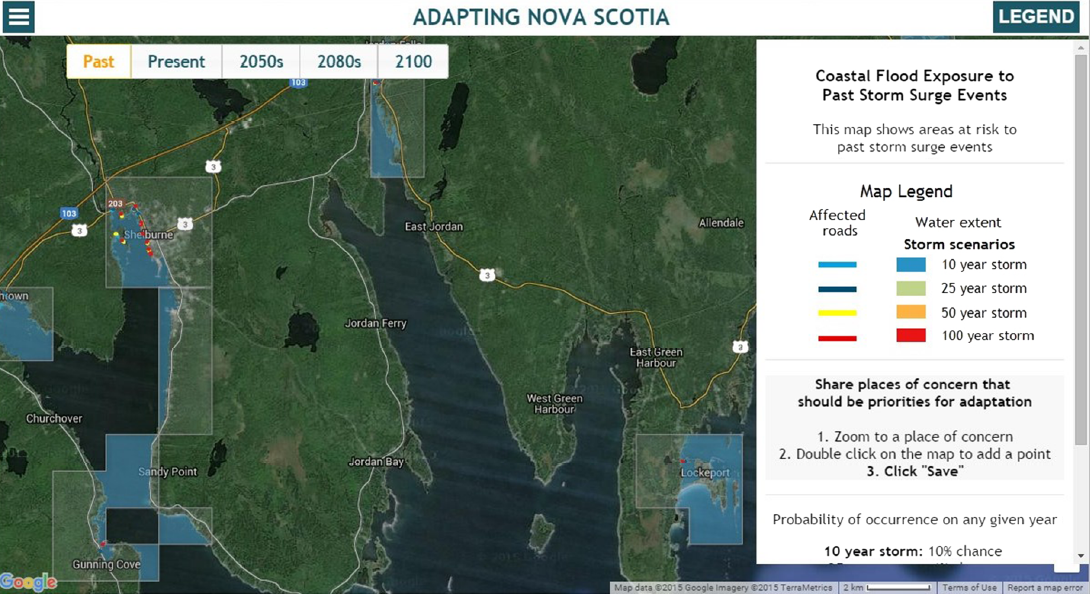Select the yellow marker in Shelburne harbour
Screen dimensions: 1090x594
116,234
